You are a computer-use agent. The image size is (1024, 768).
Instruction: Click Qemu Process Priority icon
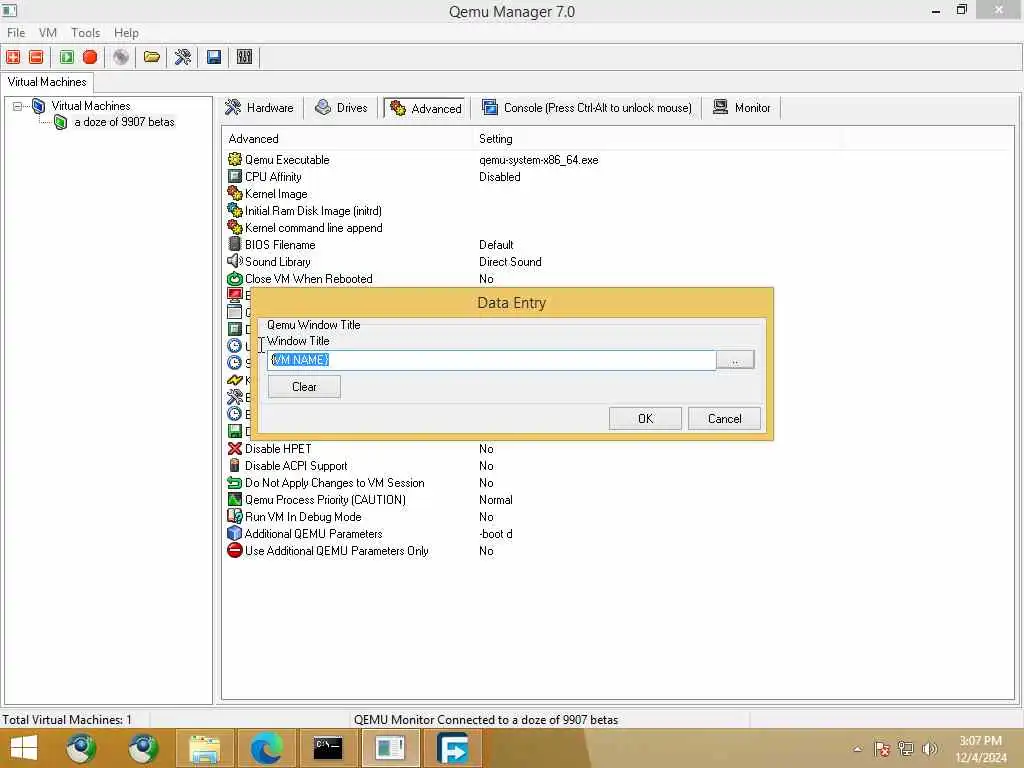coord(234,500)
